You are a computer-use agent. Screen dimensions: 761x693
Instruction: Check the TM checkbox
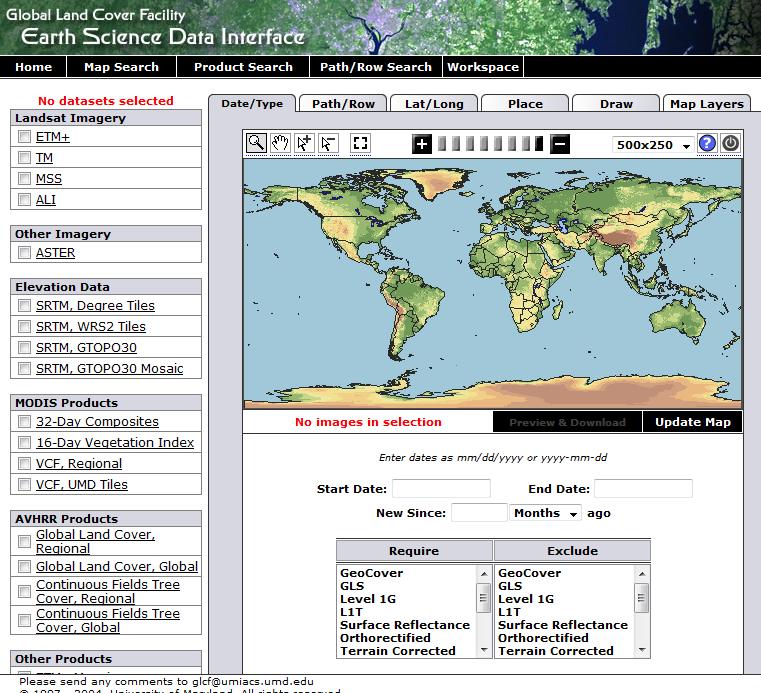click(x=24, y=157)
